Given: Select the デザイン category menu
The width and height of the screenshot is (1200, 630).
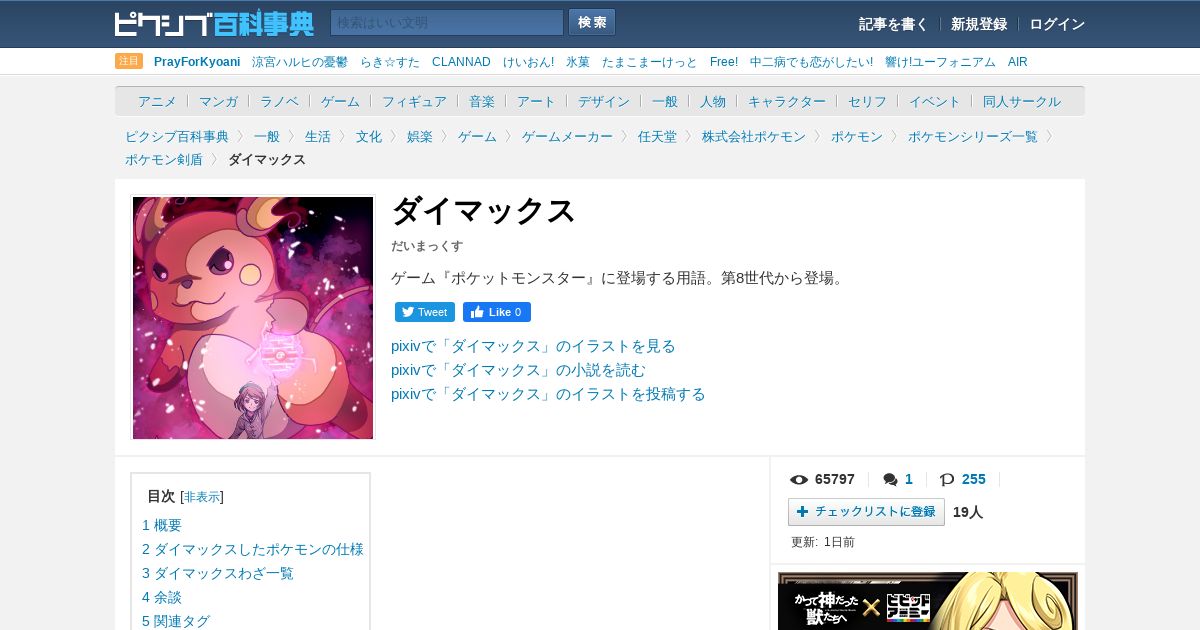Looking at the screenshot, I should pos(604,101).
